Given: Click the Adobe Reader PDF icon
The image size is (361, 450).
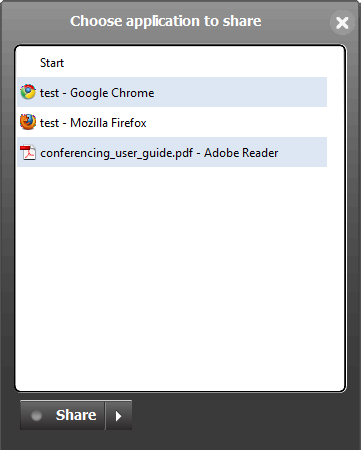Looking at the screenshot, I should [28, 152].
